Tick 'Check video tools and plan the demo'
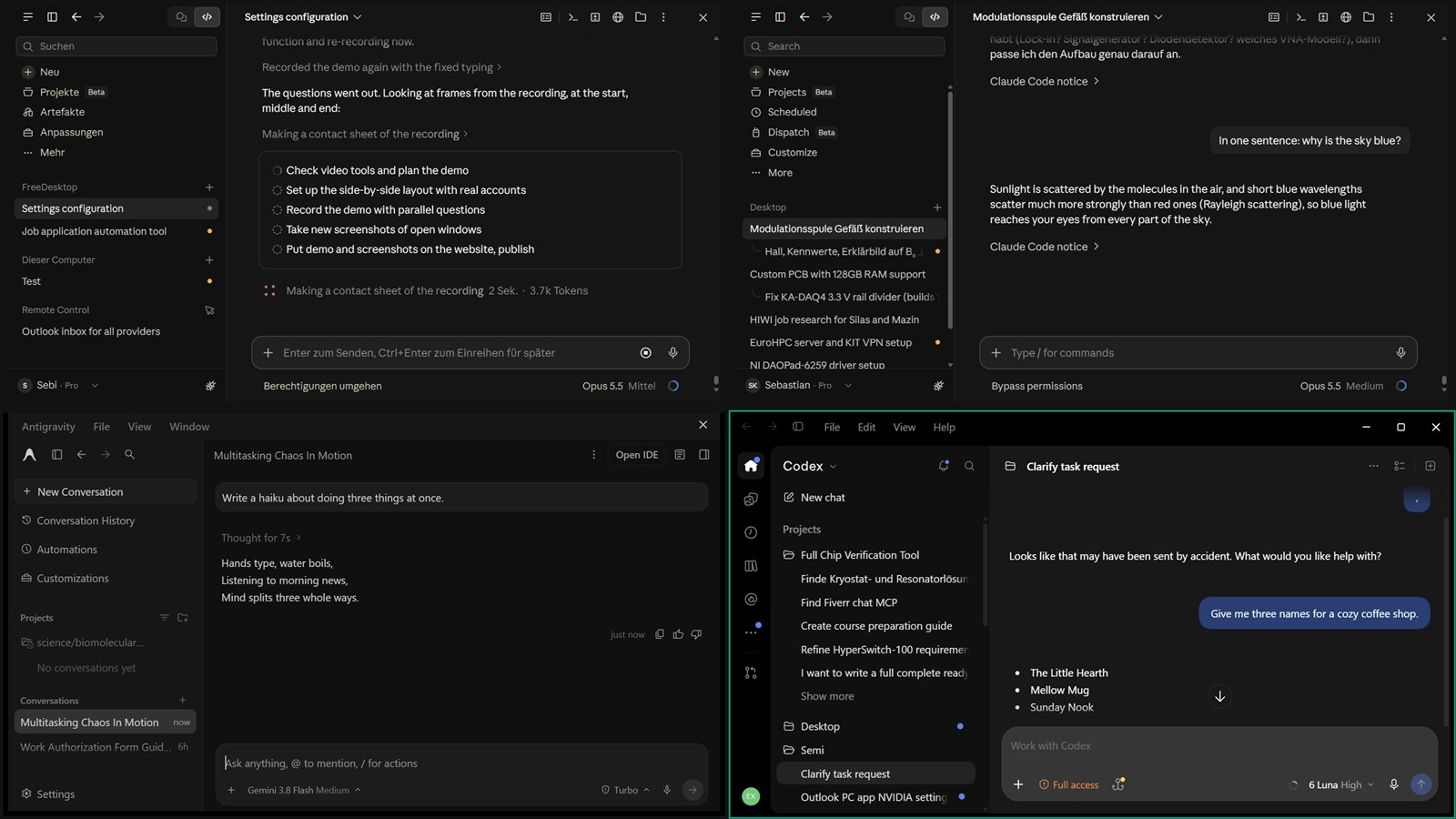 [277, 171]
